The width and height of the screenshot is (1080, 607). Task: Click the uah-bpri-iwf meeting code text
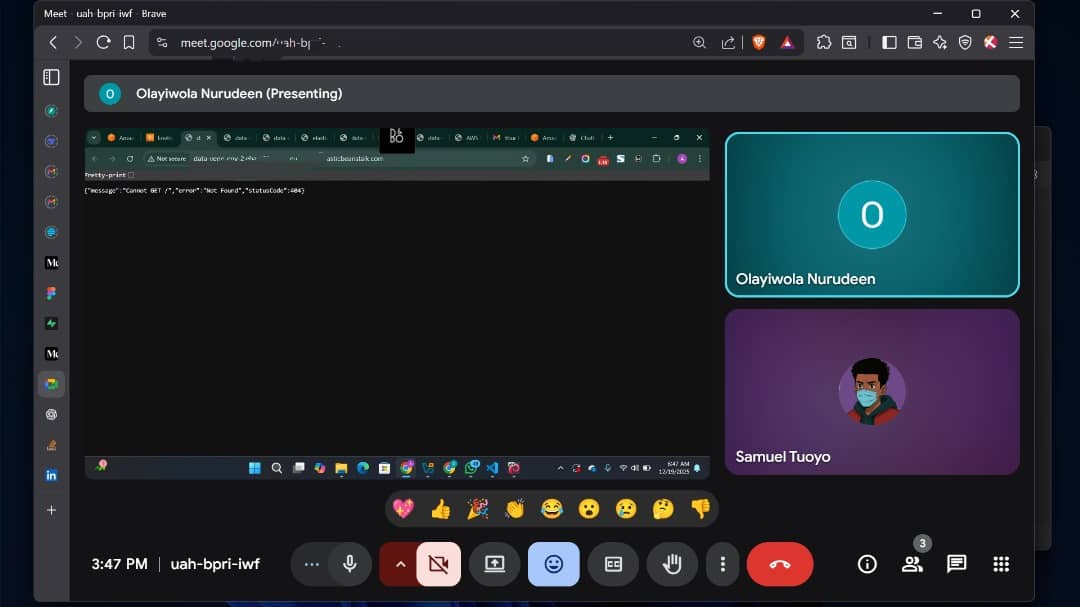pyautogui.click(x=215, y=564)
